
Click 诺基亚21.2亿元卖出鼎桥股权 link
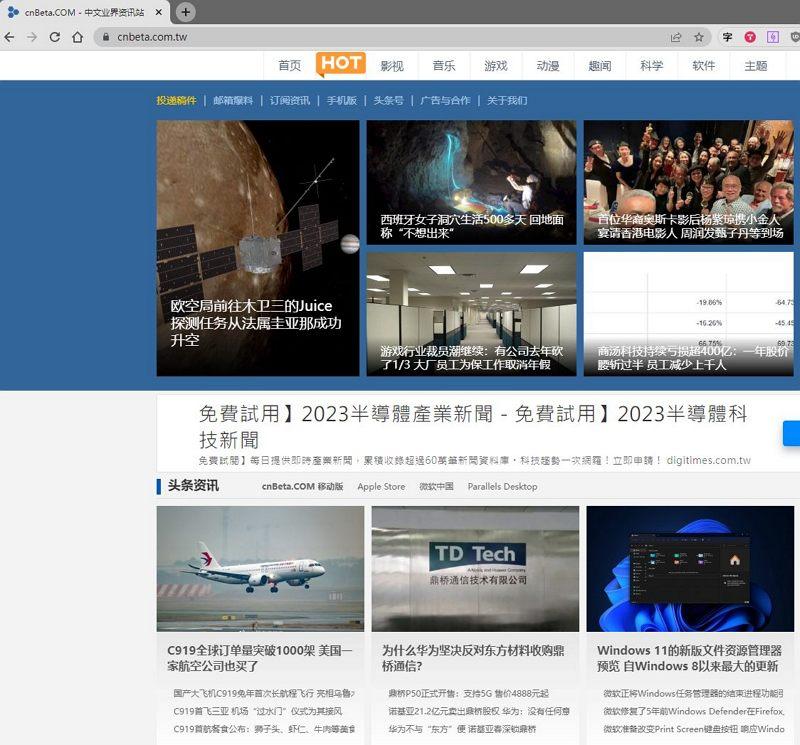[x=479, y=711]
